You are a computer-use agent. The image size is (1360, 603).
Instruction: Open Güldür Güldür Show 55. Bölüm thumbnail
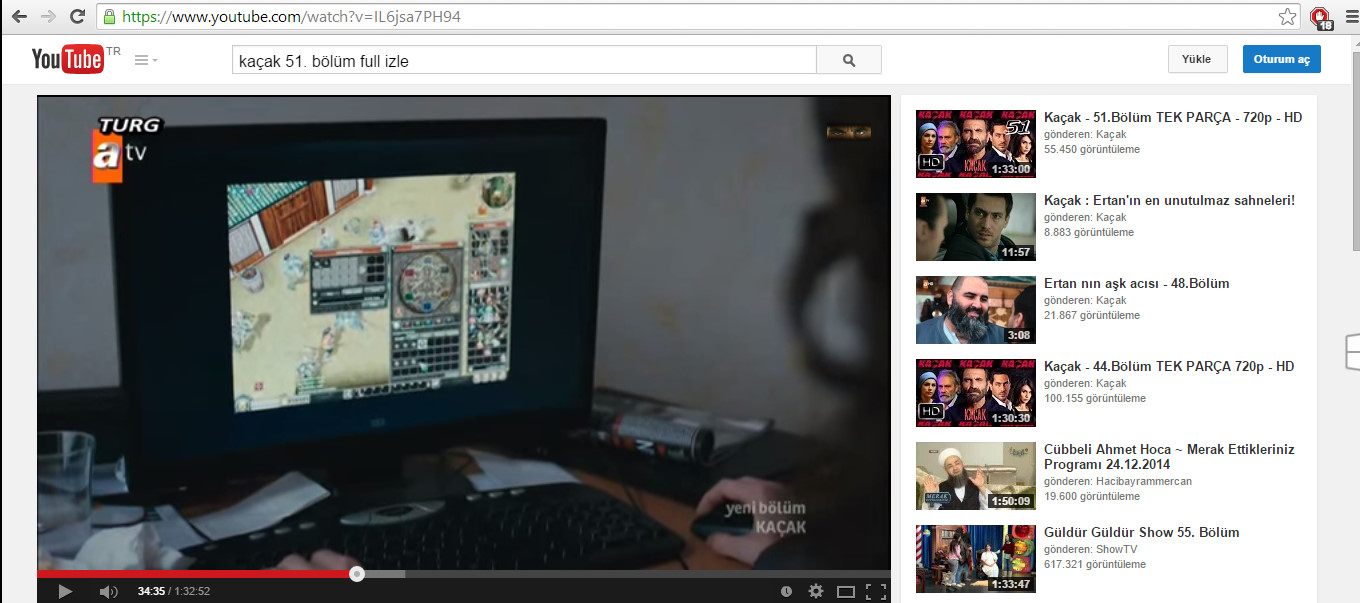pyautogui.click(x=976, y=559)
